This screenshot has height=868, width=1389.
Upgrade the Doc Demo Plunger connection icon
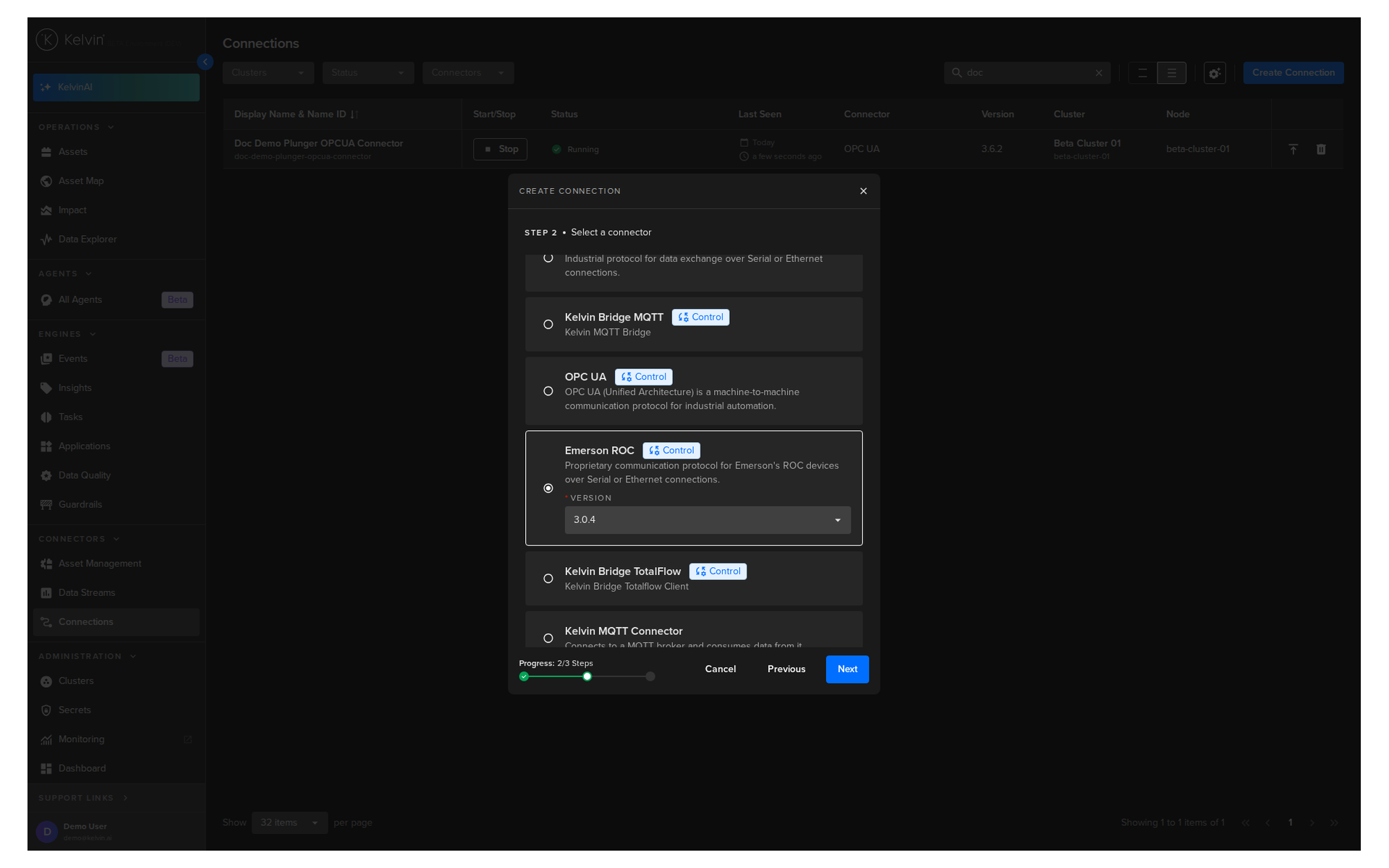1294,149
